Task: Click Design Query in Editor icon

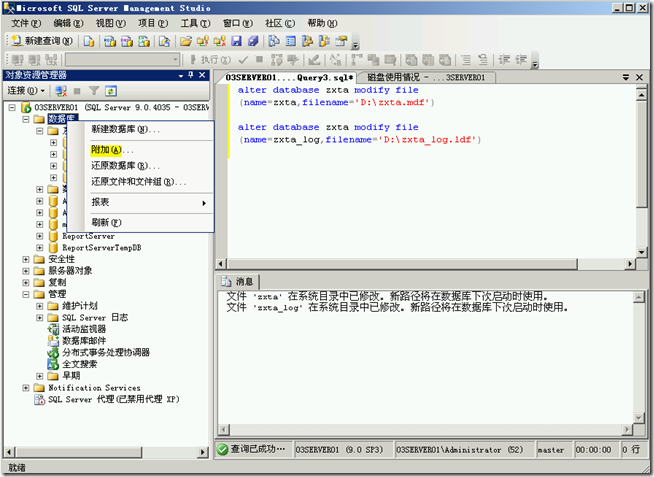Action: (314, 60)
